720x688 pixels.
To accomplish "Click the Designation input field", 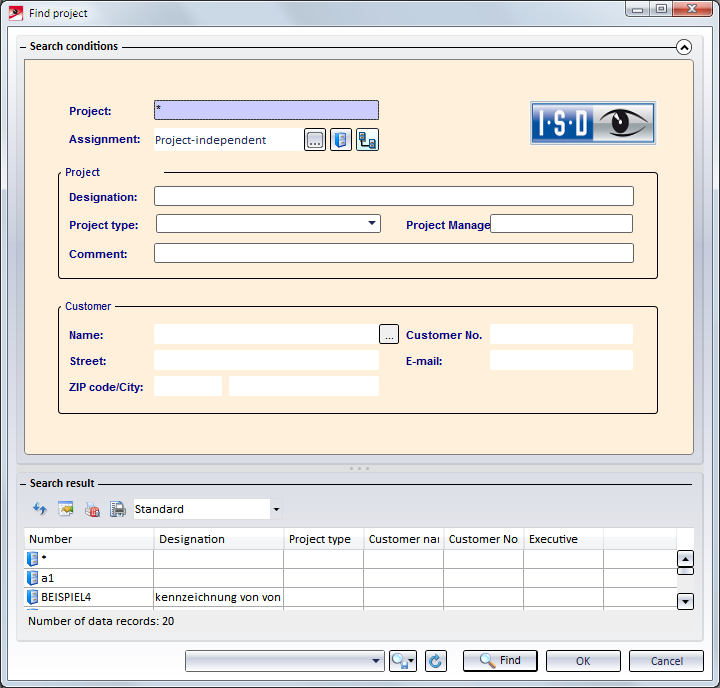I will tap(393, 196).
